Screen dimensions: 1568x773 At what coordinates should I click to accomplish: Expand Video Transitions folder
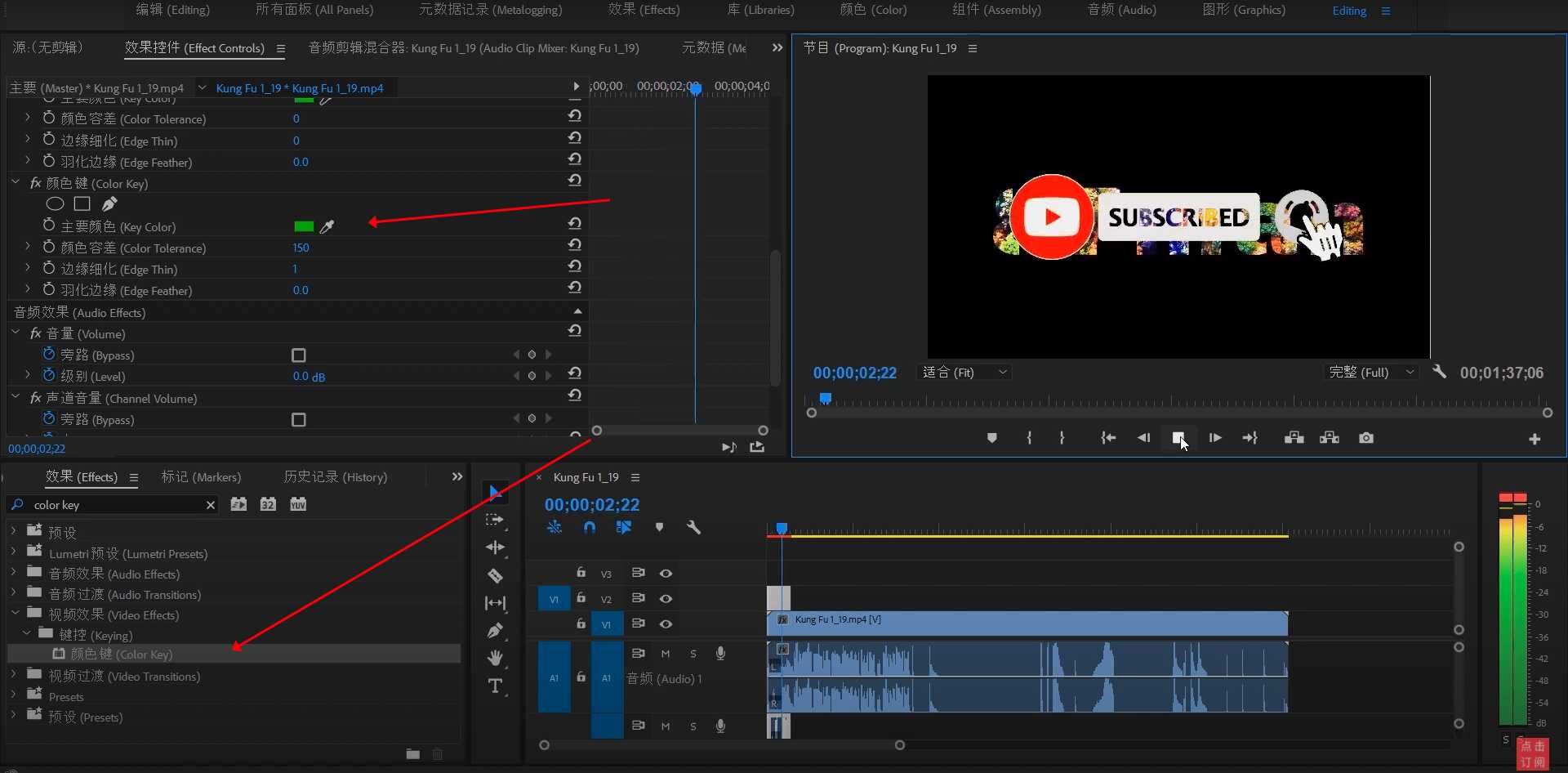[14, 675]
